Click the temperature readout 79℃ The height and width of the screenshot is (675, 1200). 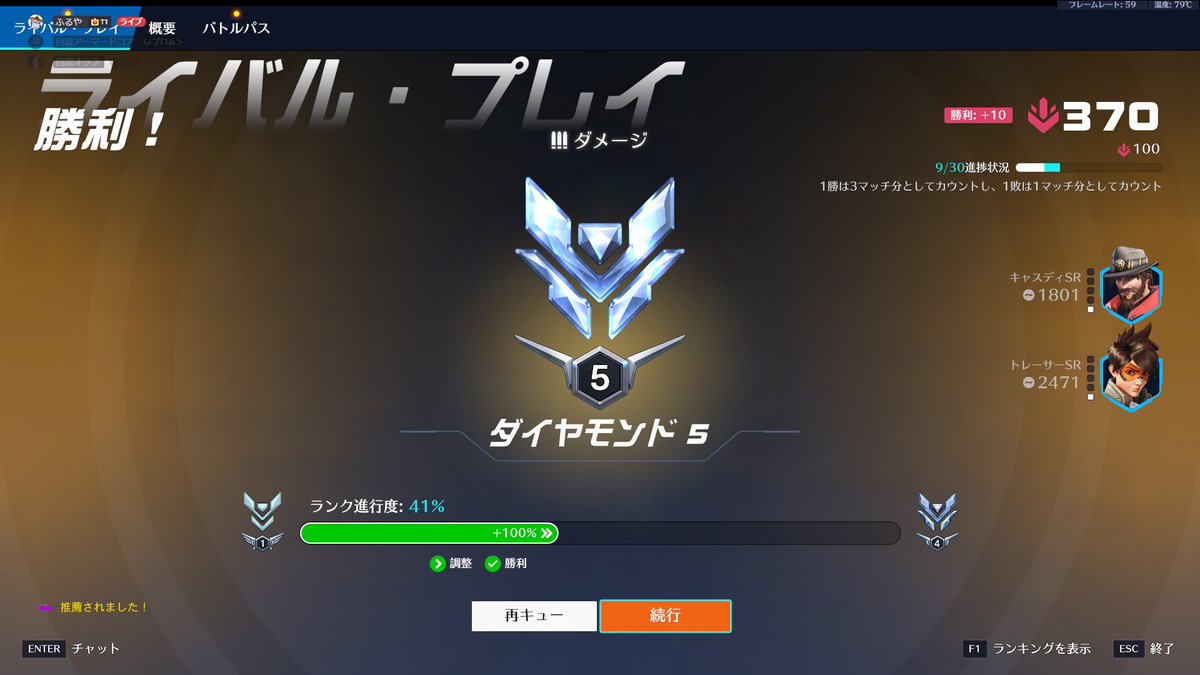pos(1174,5)
